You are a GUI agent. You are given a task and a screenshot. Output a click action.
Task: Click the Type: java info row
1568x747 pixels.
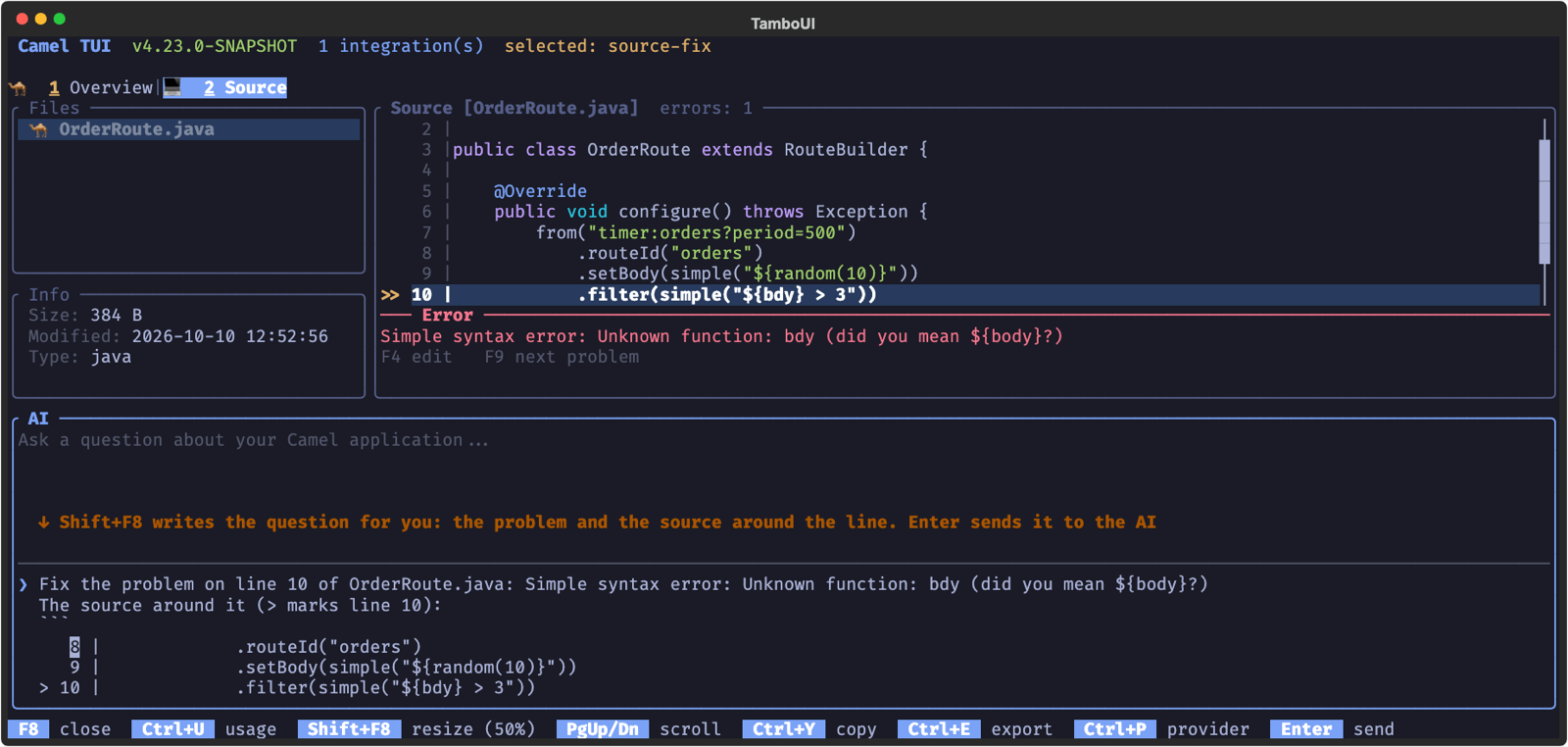tap(79, 357)
